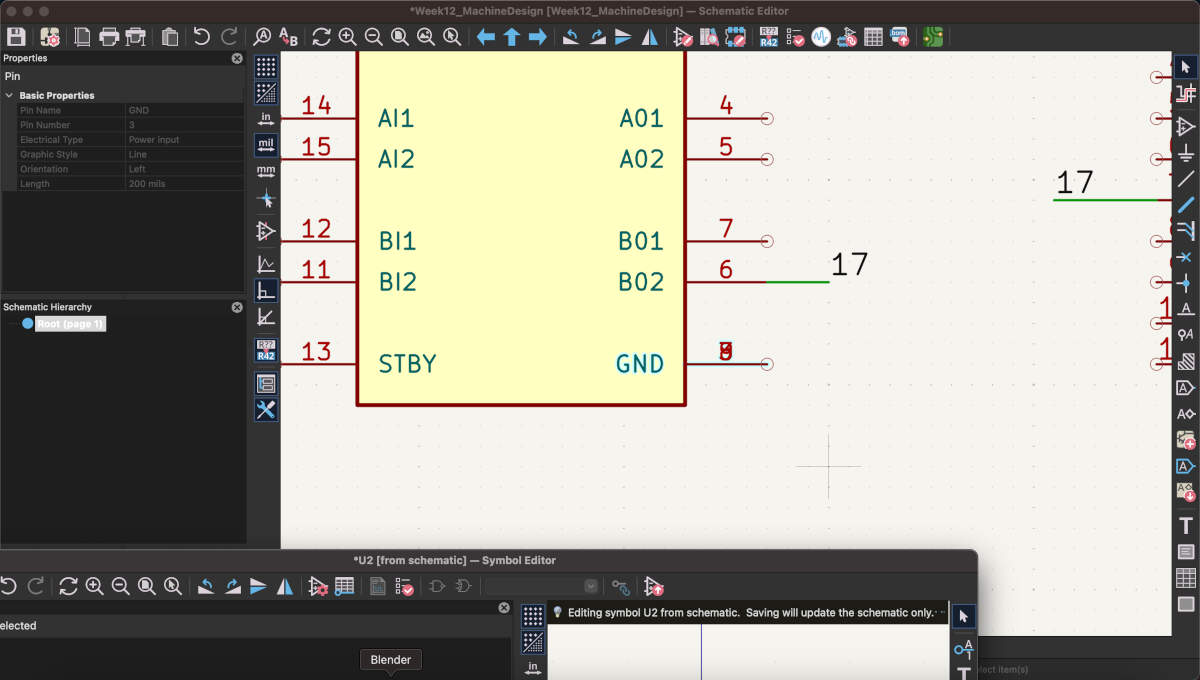Enable free-angle wire drawing mode

pos(266,265)
